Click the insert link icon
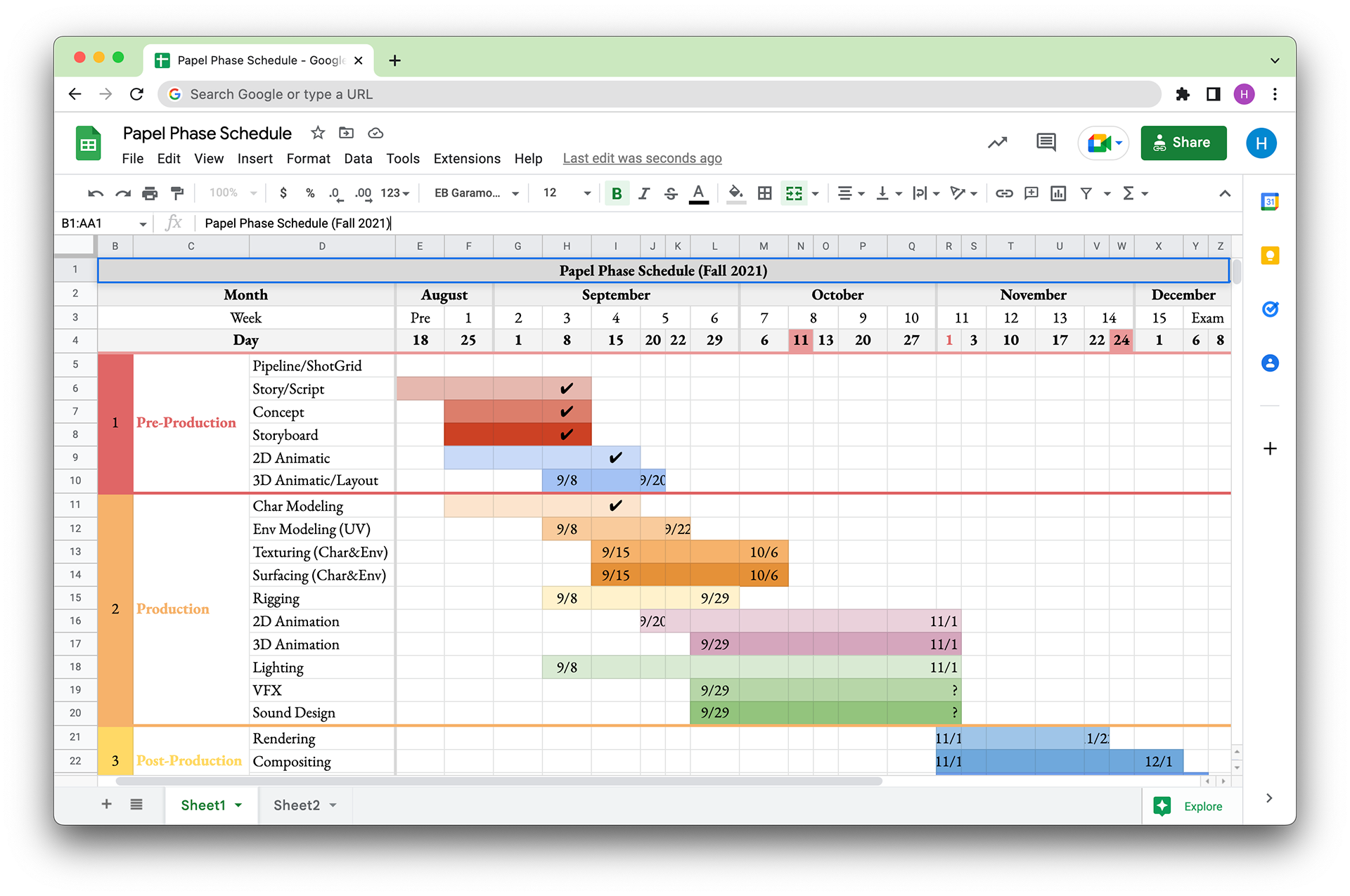This screenshot has height=896, width=1350. point(1004,193)
